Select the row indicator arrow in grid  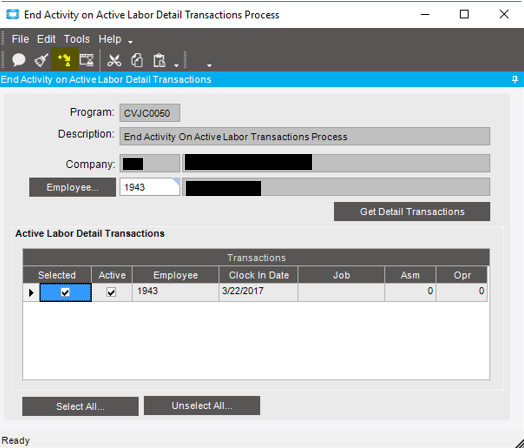(x=31, y=293)
